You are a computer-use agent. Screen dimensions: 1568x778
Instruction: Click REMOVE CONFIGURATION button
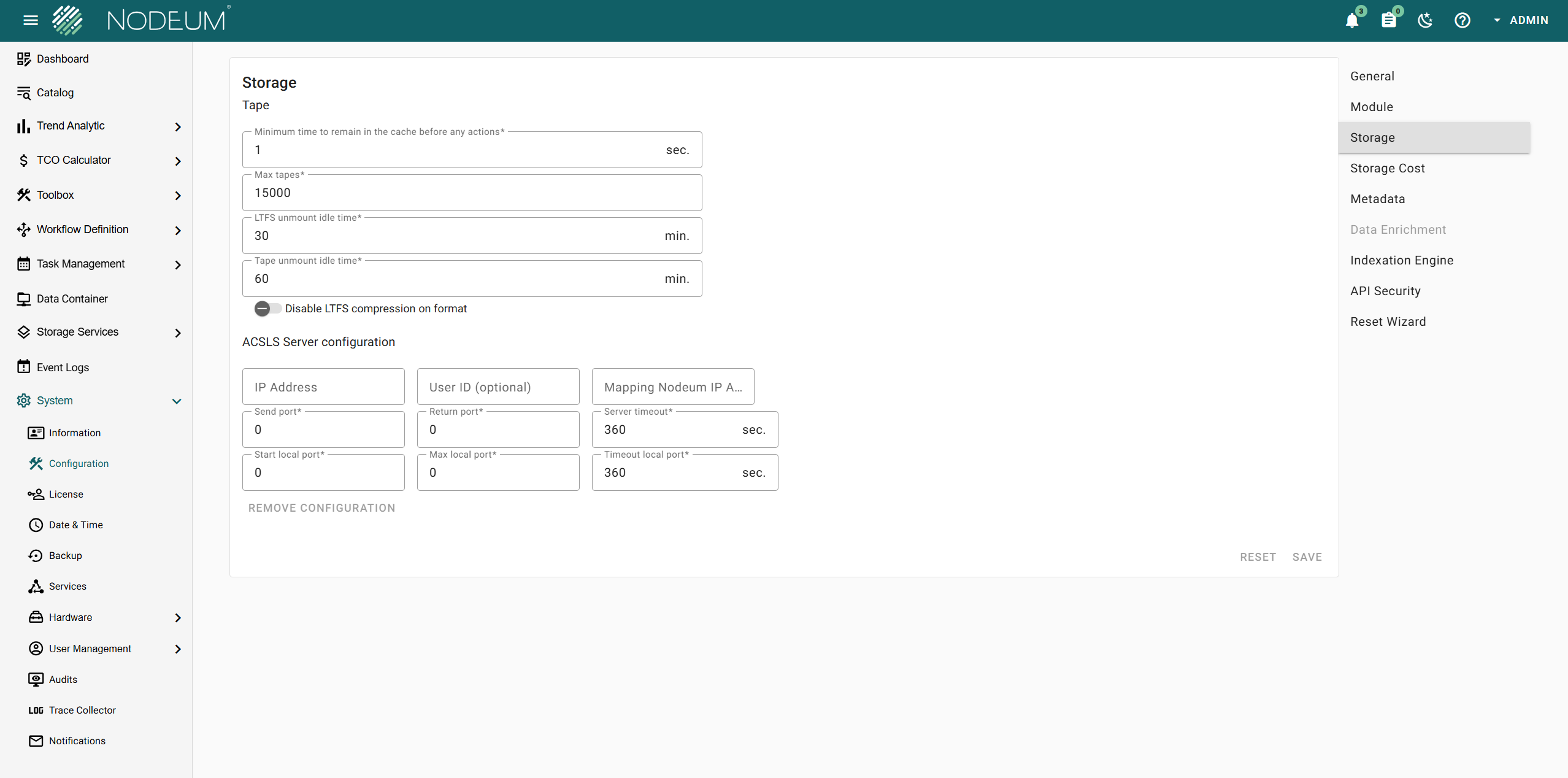[x=321, y=508]
